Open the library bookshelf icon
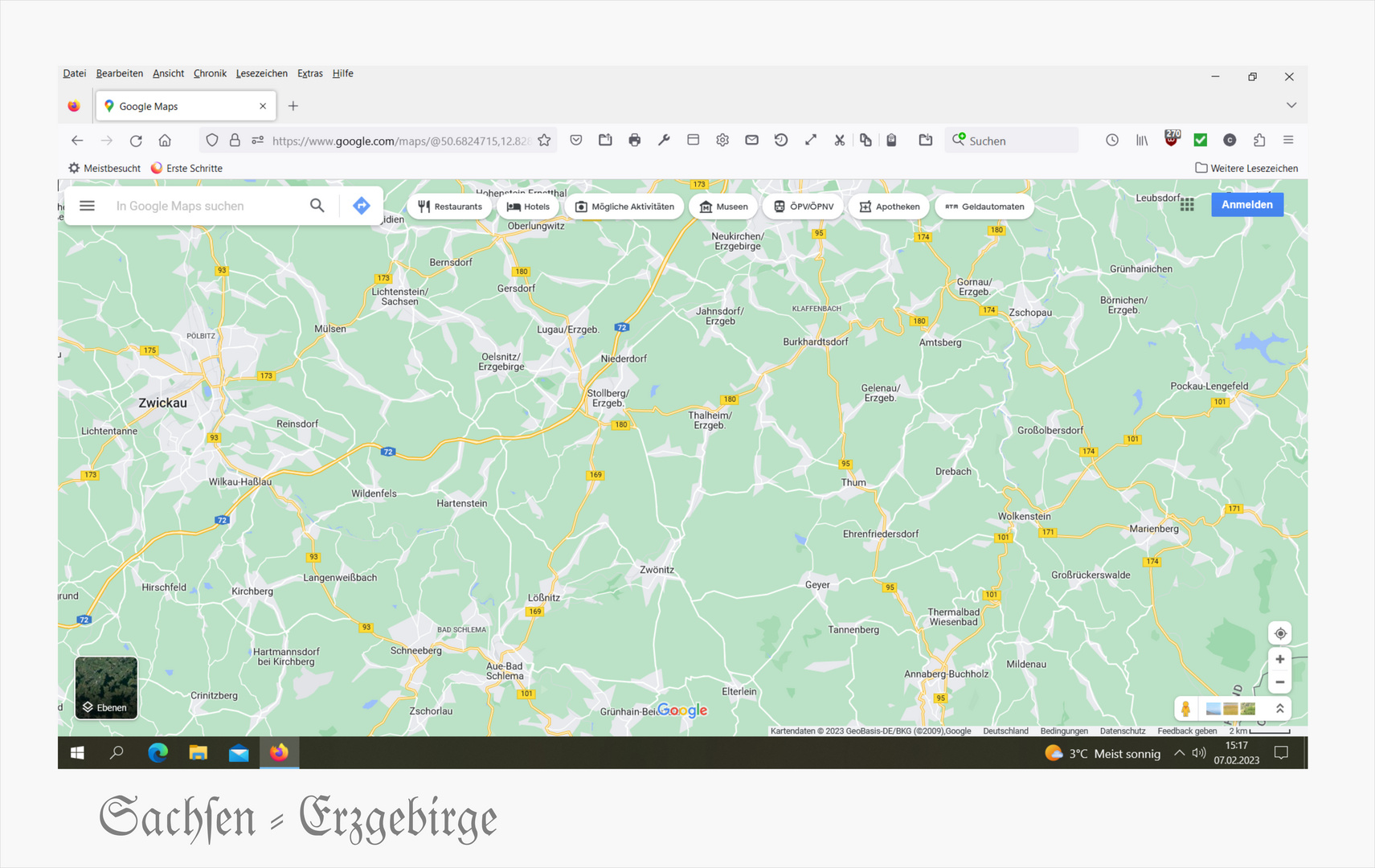This screenshot has height=868, width=1375. [x=1142, y=140]
